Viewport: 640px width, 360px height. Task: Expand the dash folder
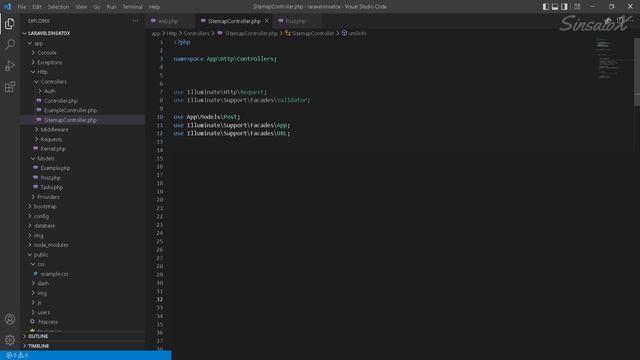pyautogui.click(x=43, y=283)
